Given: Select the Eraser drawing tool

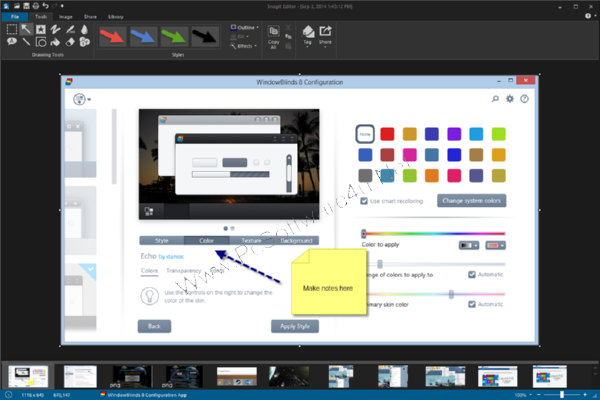Looking at the screenshot, I should click(x=70, y=42).
